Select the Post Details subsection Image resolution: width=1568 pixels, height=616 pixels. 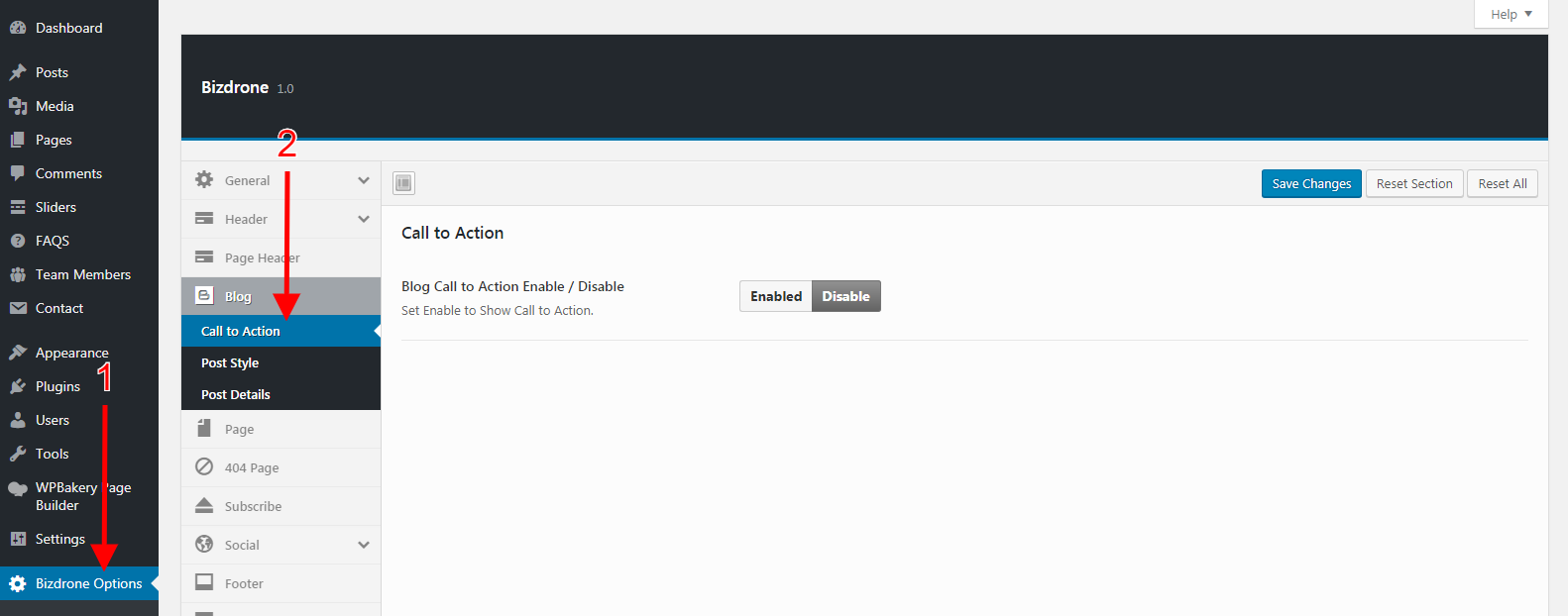280,394
